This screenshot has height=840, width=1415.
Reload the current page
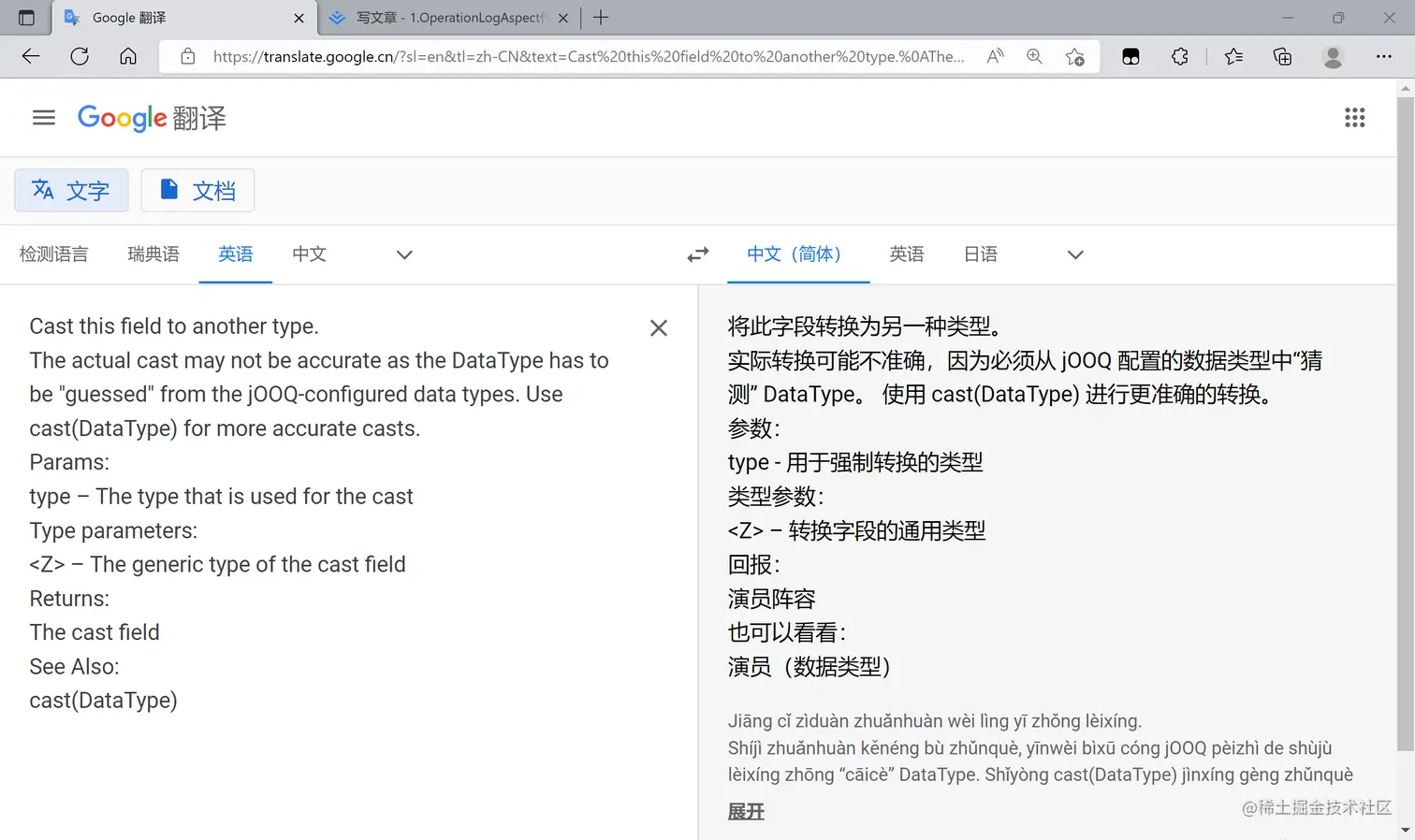80,56
